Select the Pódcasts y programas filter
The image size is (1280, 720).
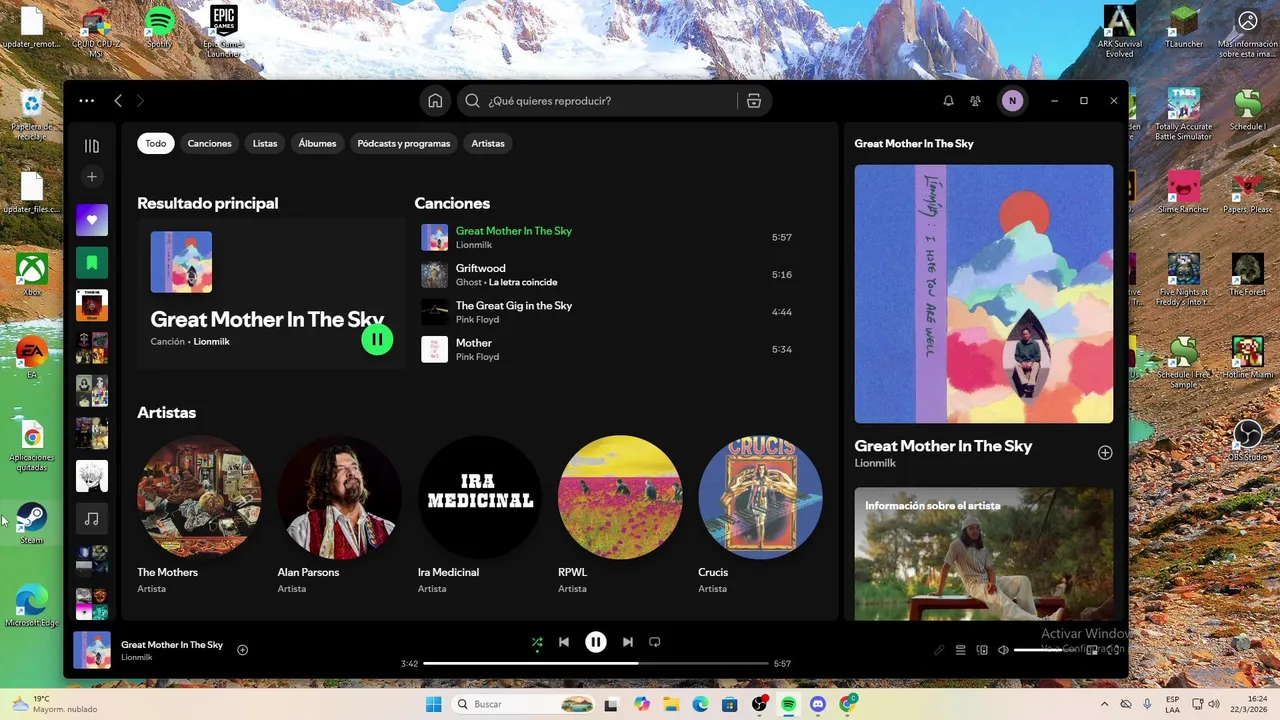[x=404, y=143]
